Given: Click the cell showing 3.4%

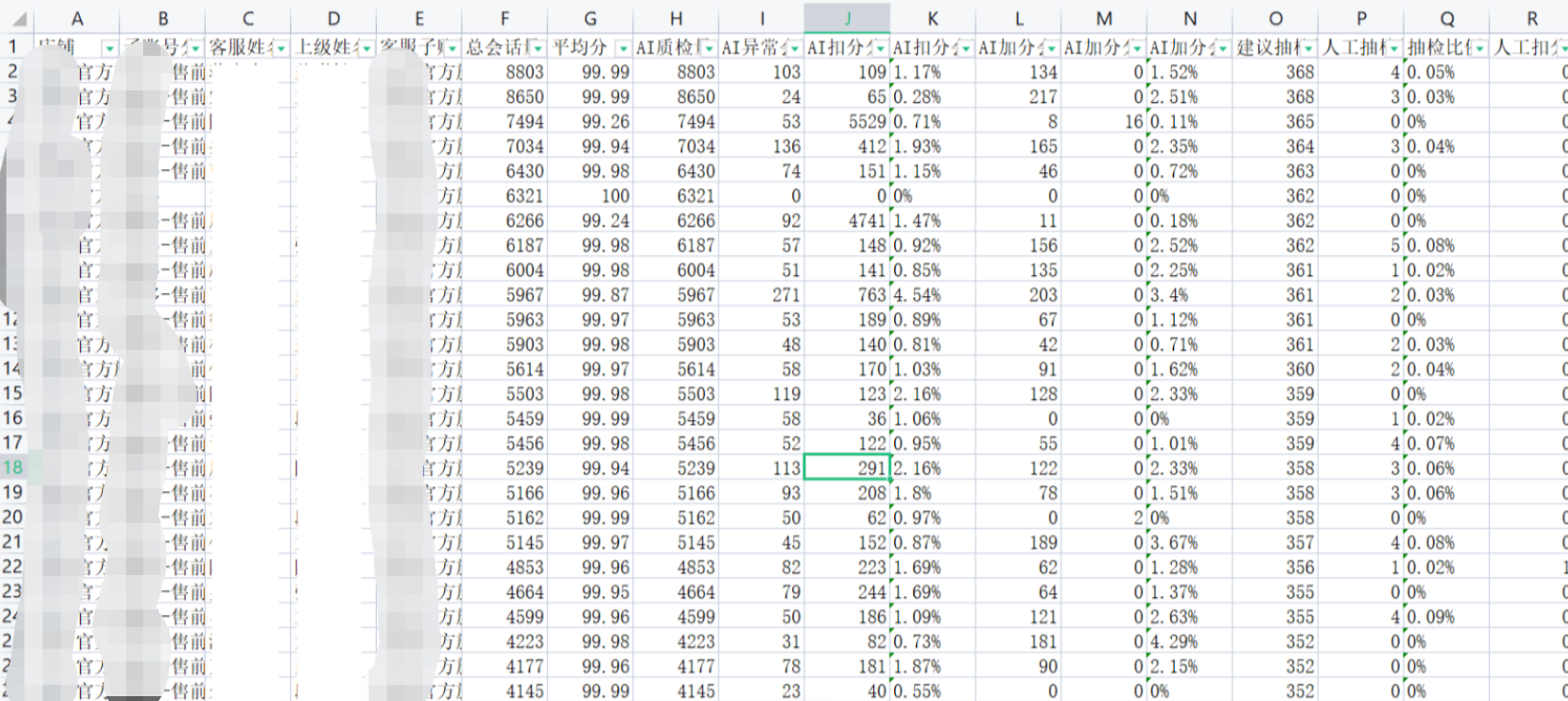Looking at the screenshot, I should point(1189,294).
